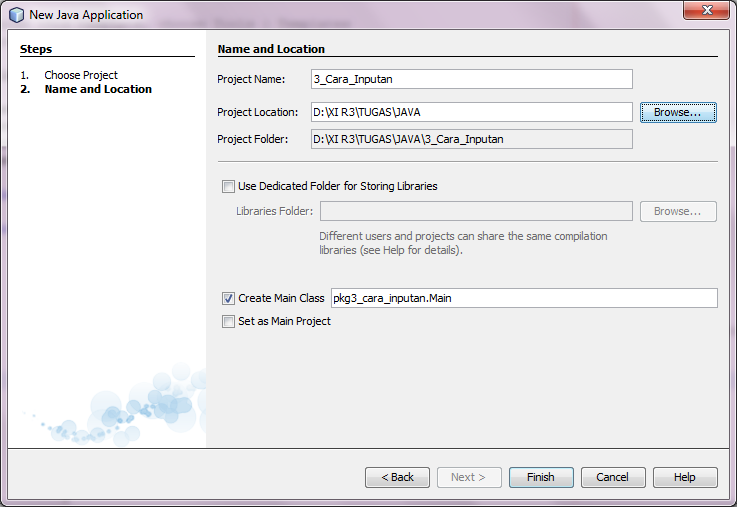Click the Project Folder path field

click(471, 139)
